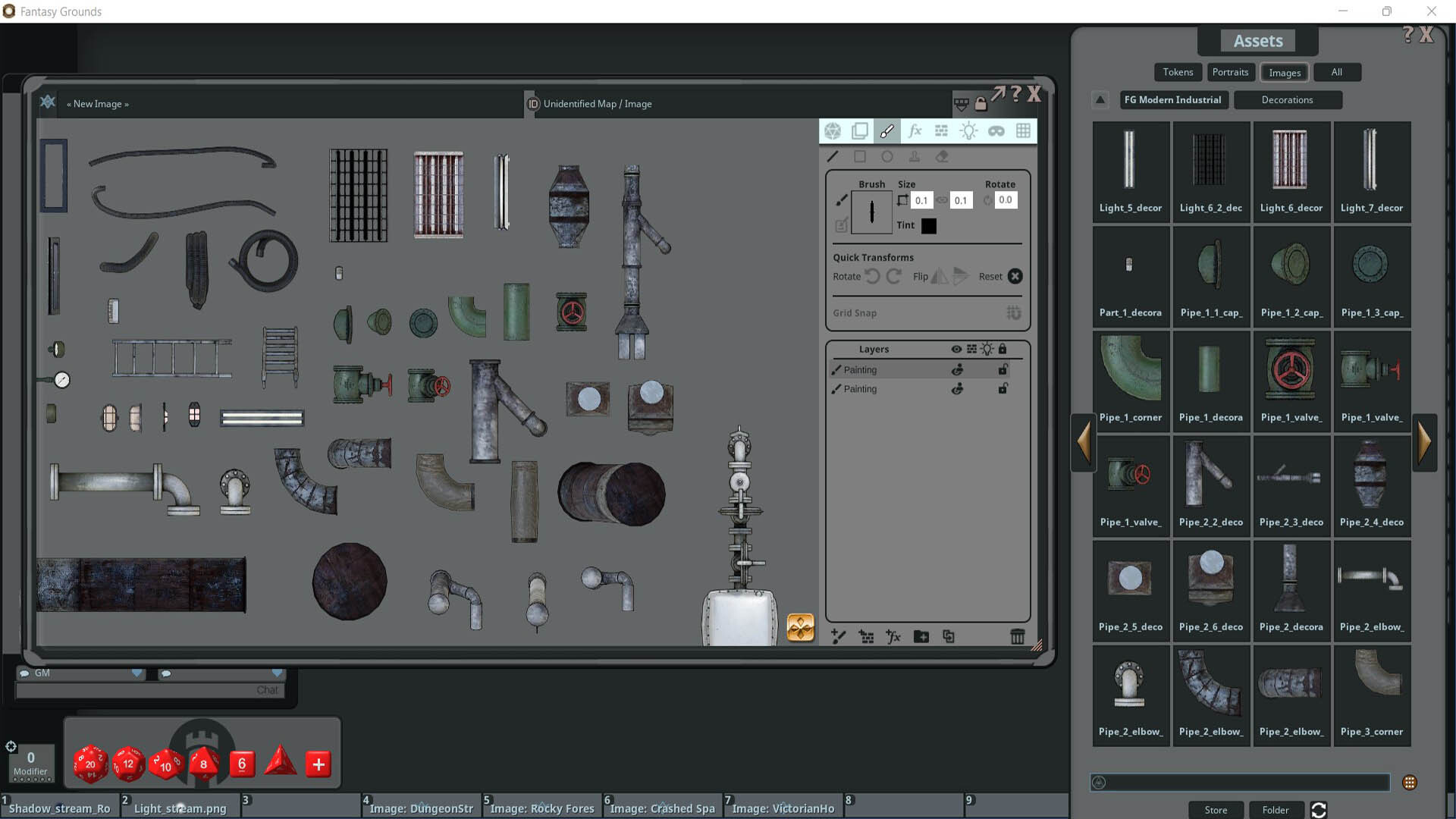Show more assets using the right orange arrow

[1425, 442]
